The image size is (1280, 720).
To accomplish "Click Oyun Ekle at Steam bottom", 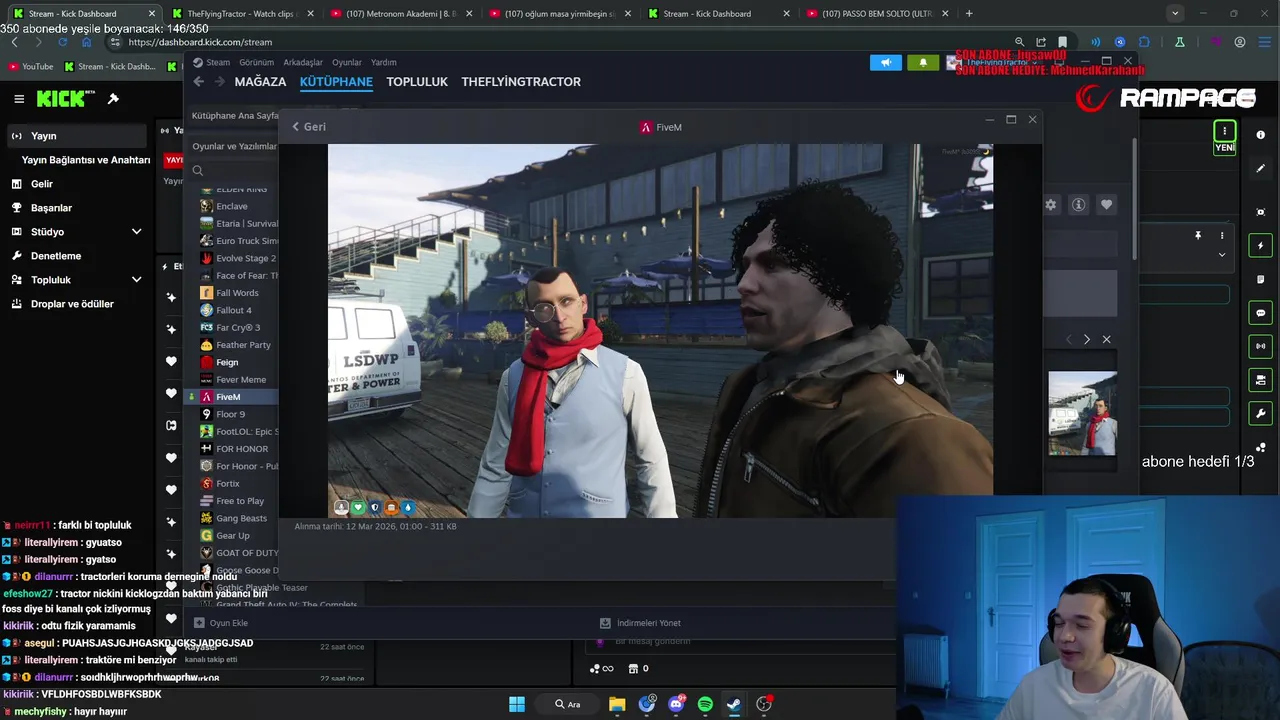I will 220,623.
